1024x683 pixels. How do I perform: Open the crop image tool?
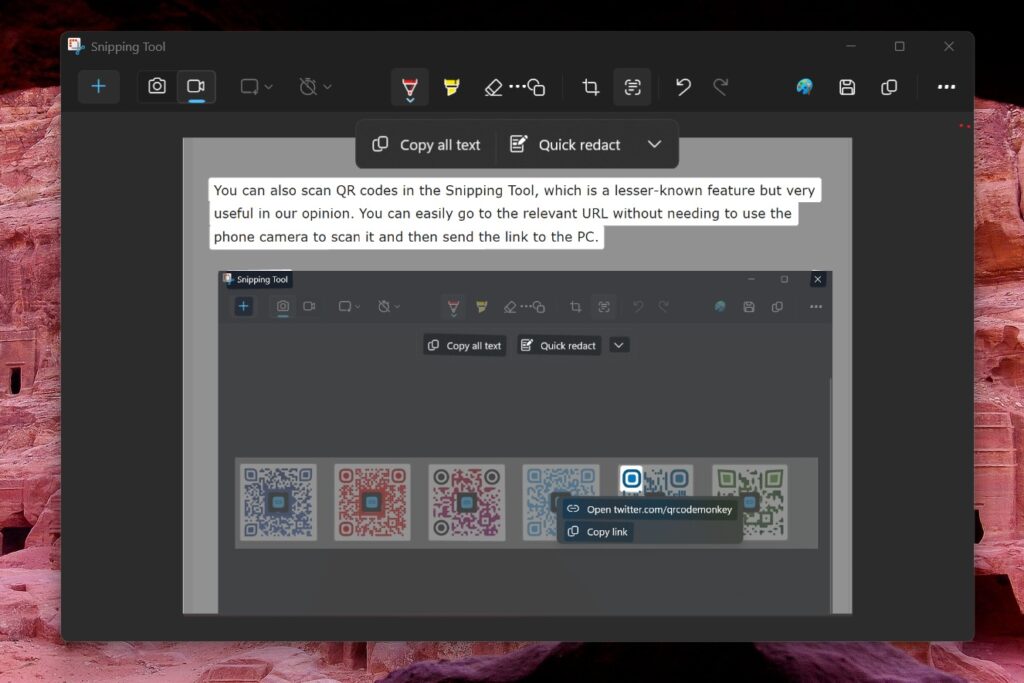590,87
